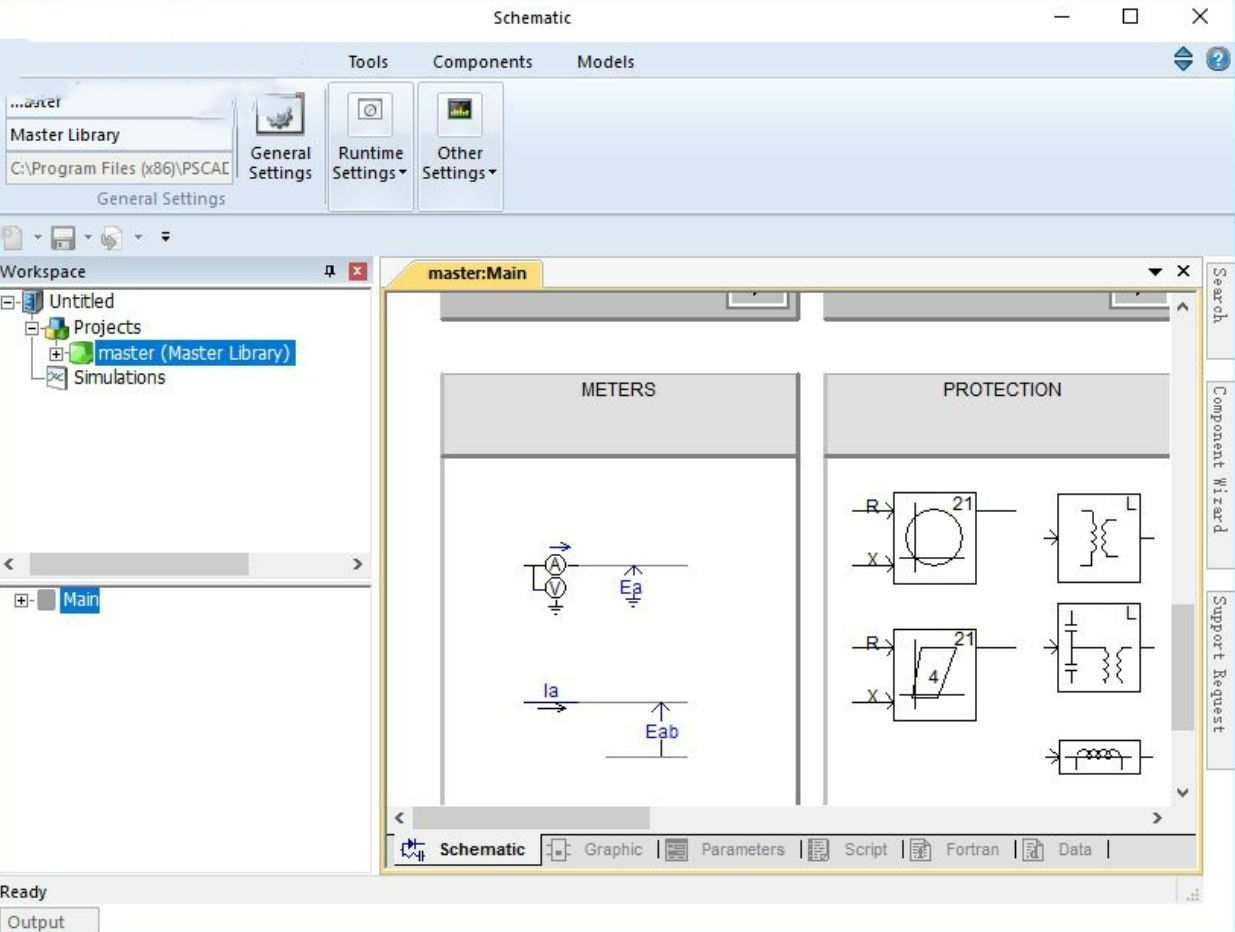Click the C:\Program Files path field

pos(119,168)
